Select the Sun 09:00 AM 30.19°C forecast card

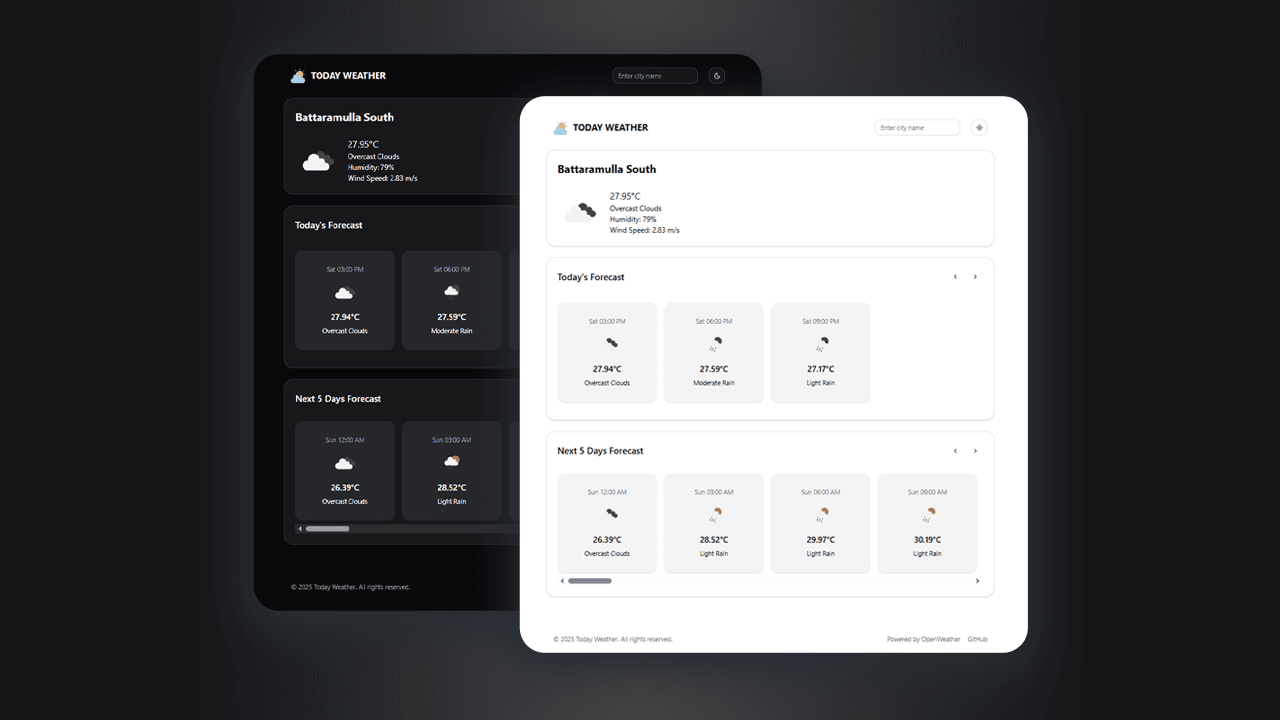(927, 523)
